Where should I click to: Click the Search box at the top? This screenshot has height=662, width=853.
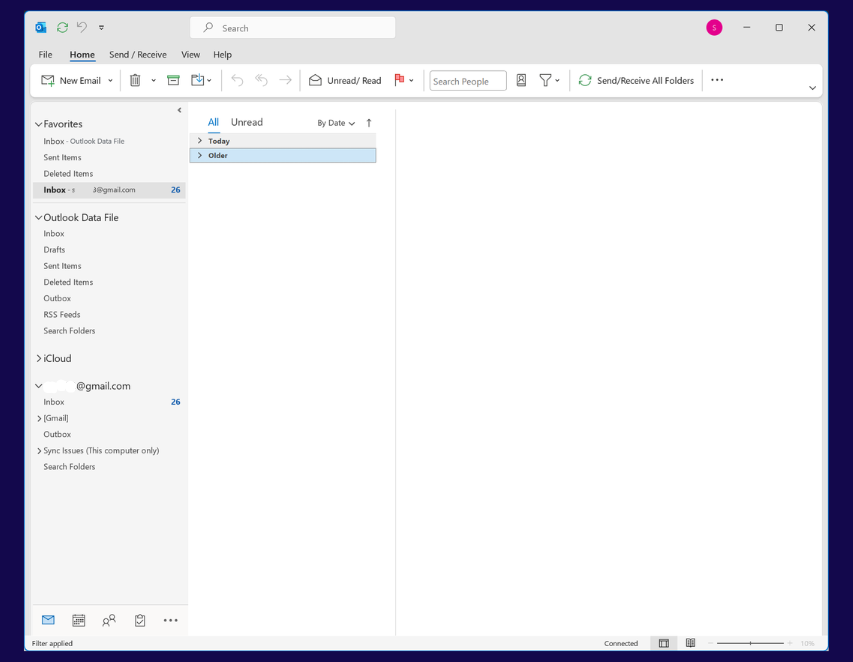[293, 28]
